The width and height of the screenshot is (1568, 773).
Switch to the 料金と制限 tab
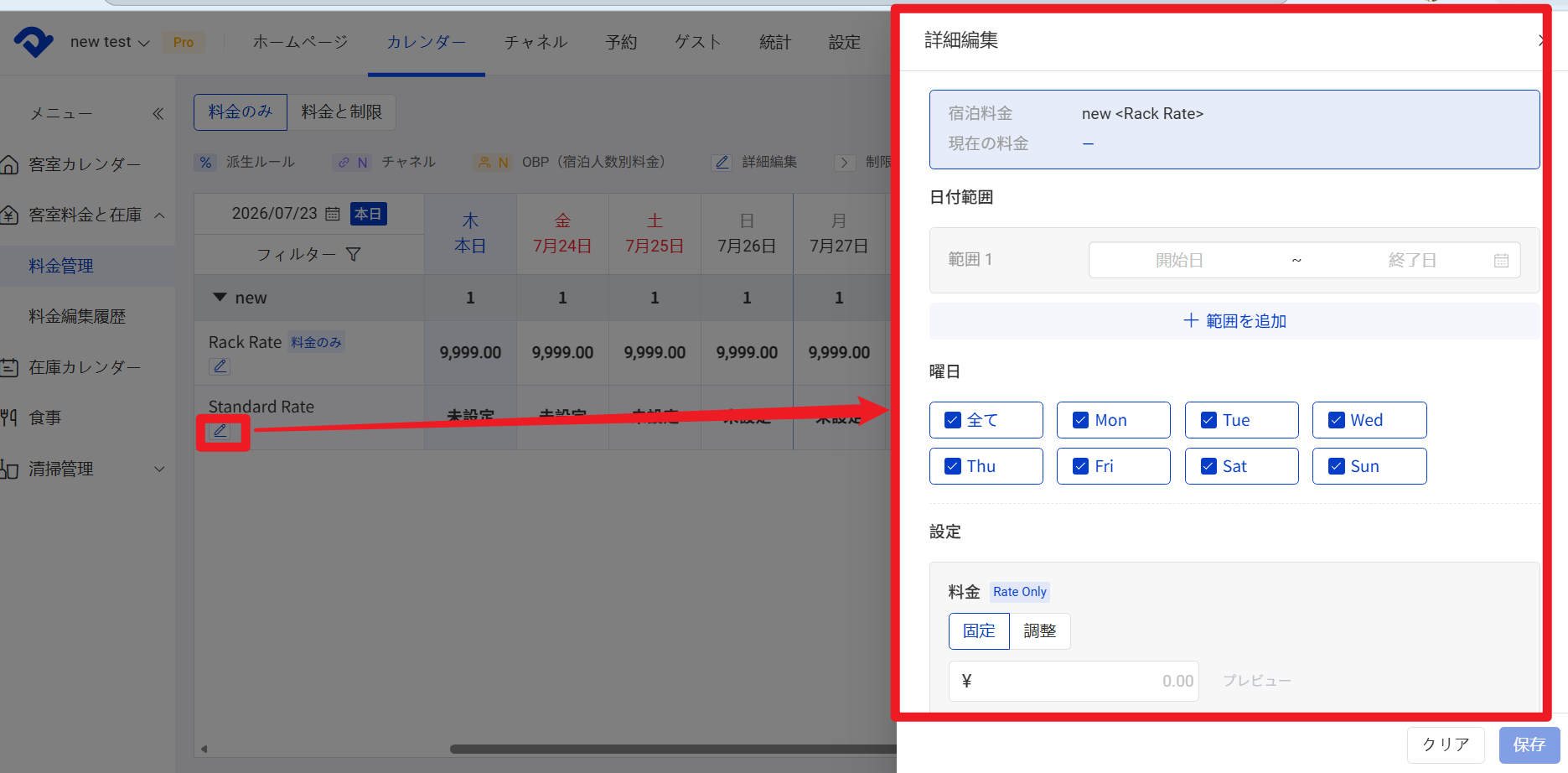(342, 112)
